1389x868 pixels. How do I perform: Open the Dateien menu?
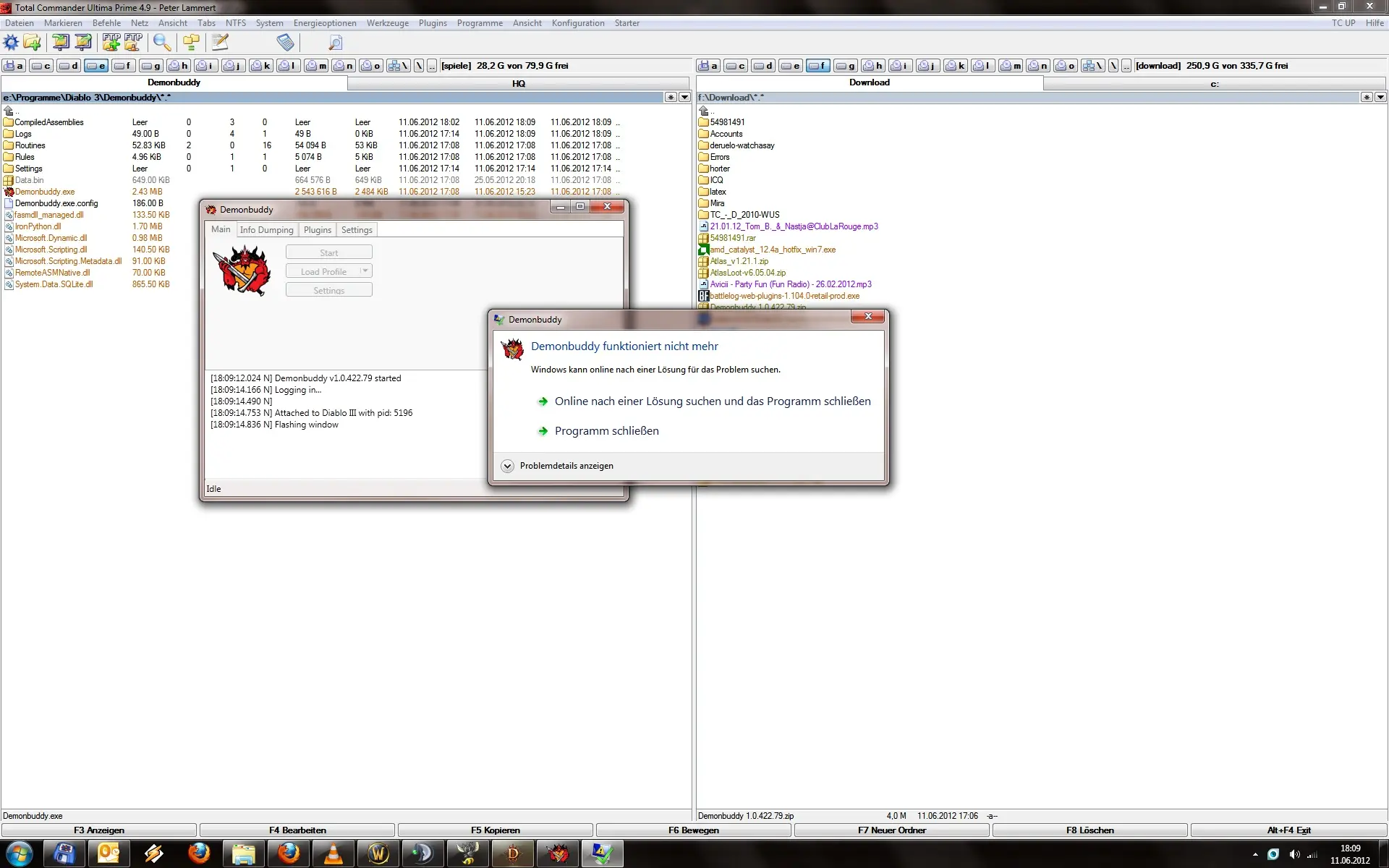20,23
